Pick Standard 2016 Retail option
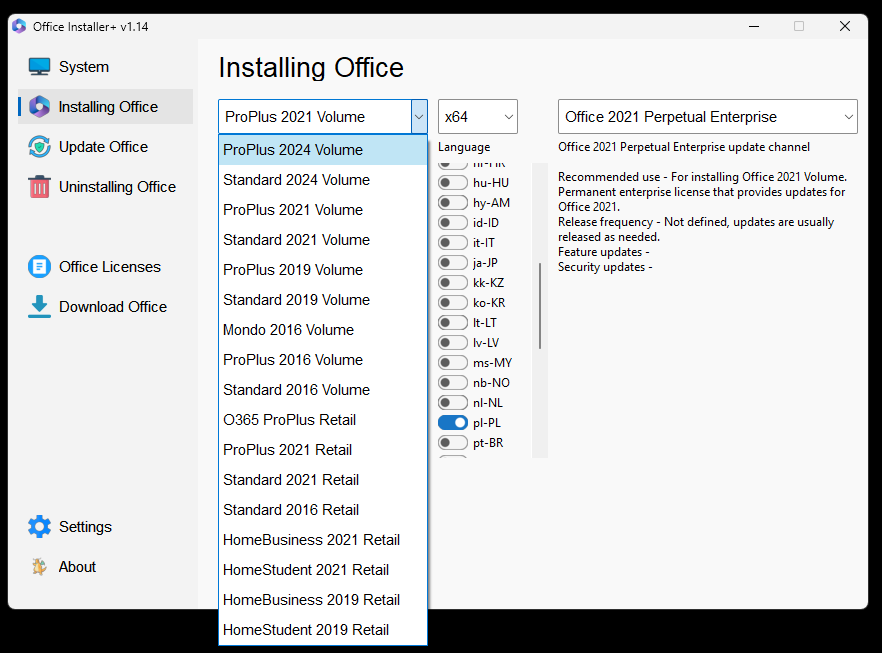The height and width of the screenshot is (653, 882). [x=323, y=510]
